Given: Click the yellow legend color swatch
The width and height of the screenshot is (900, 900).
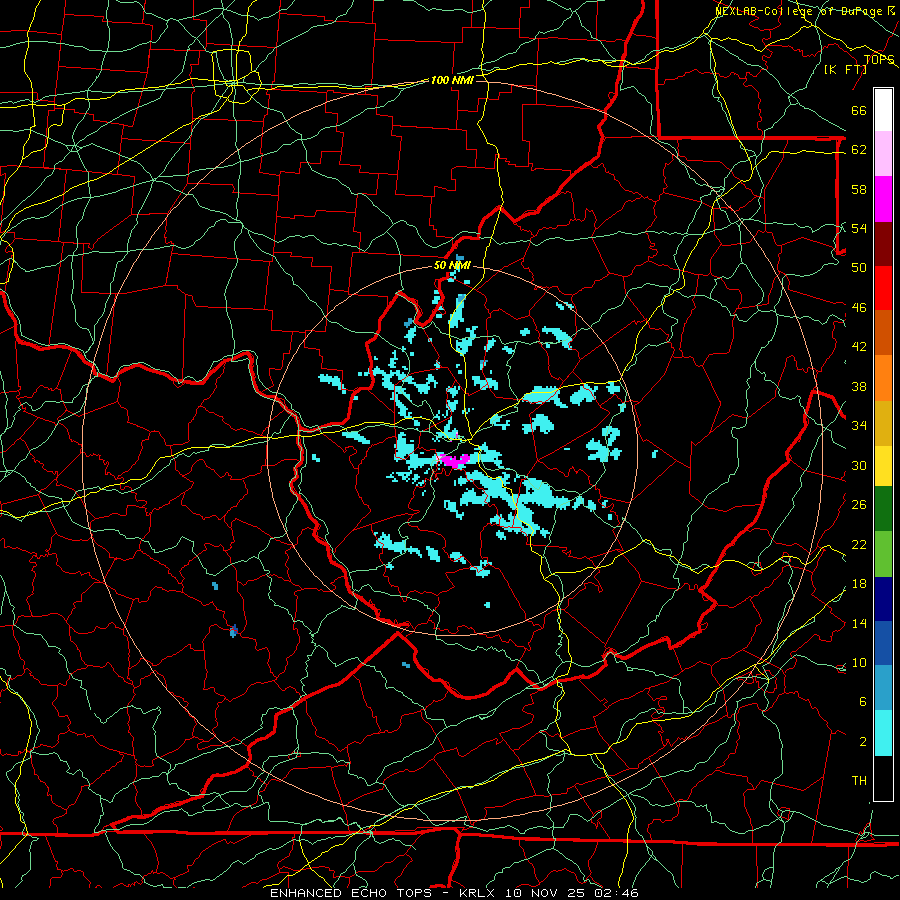Looking at the screenshot, I should pyautogui.click(x=883, y=467).
